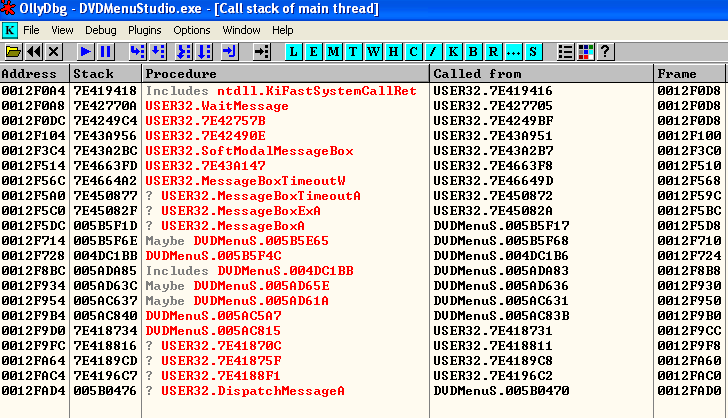728x418 pixels.
Task: Open the Help menu
Action: point(283,30)
